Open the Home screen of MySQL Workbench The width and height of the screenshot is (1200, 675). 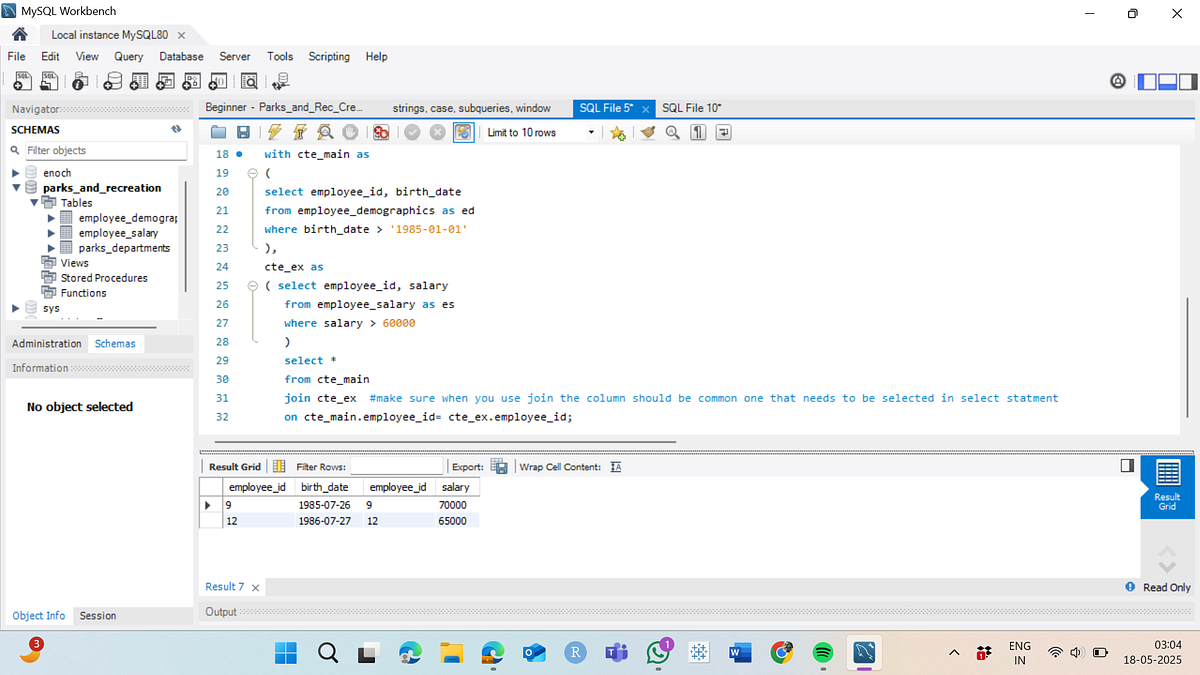point(19,32)
